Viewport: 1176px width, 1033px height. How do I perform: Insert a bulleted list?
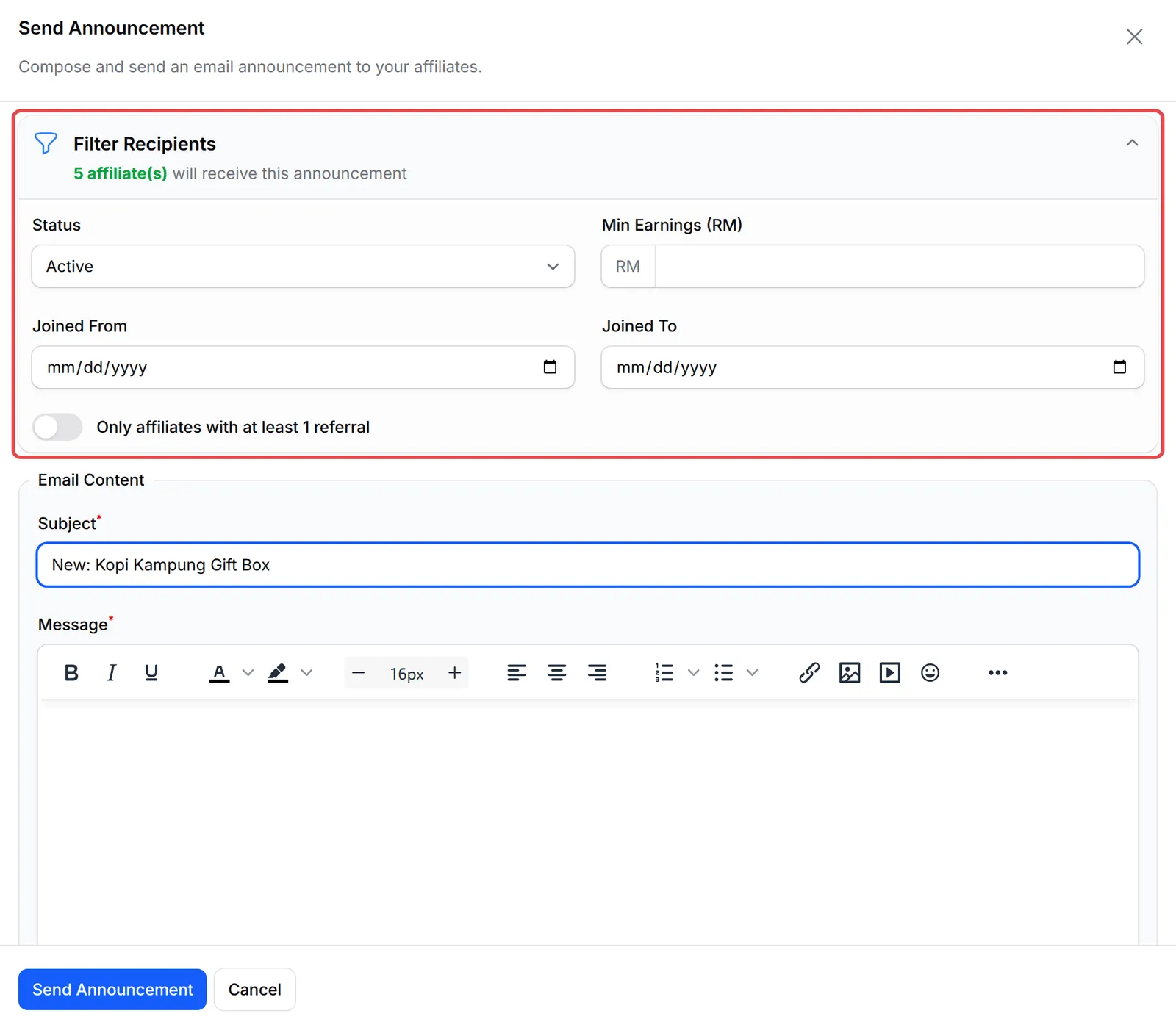(724, 672)
